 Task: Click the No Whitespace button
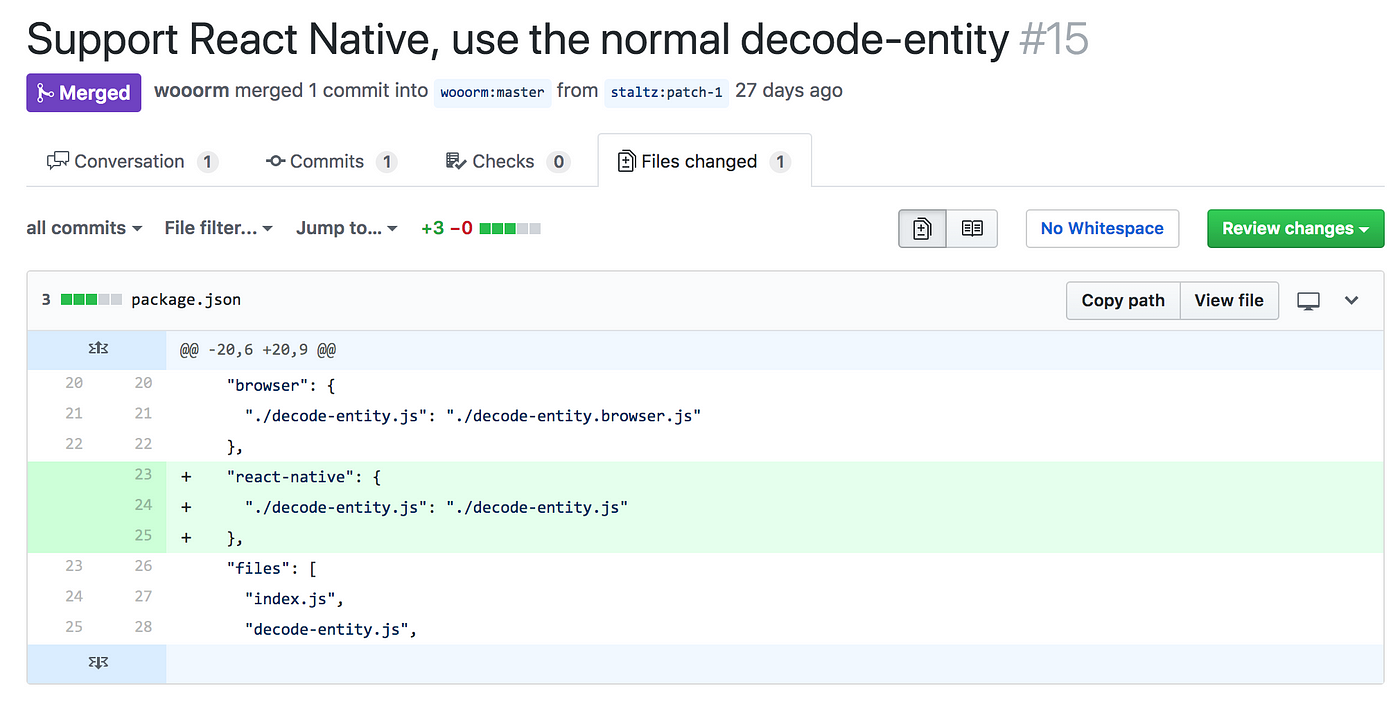pyautogui.click(x=1102, y=228)
